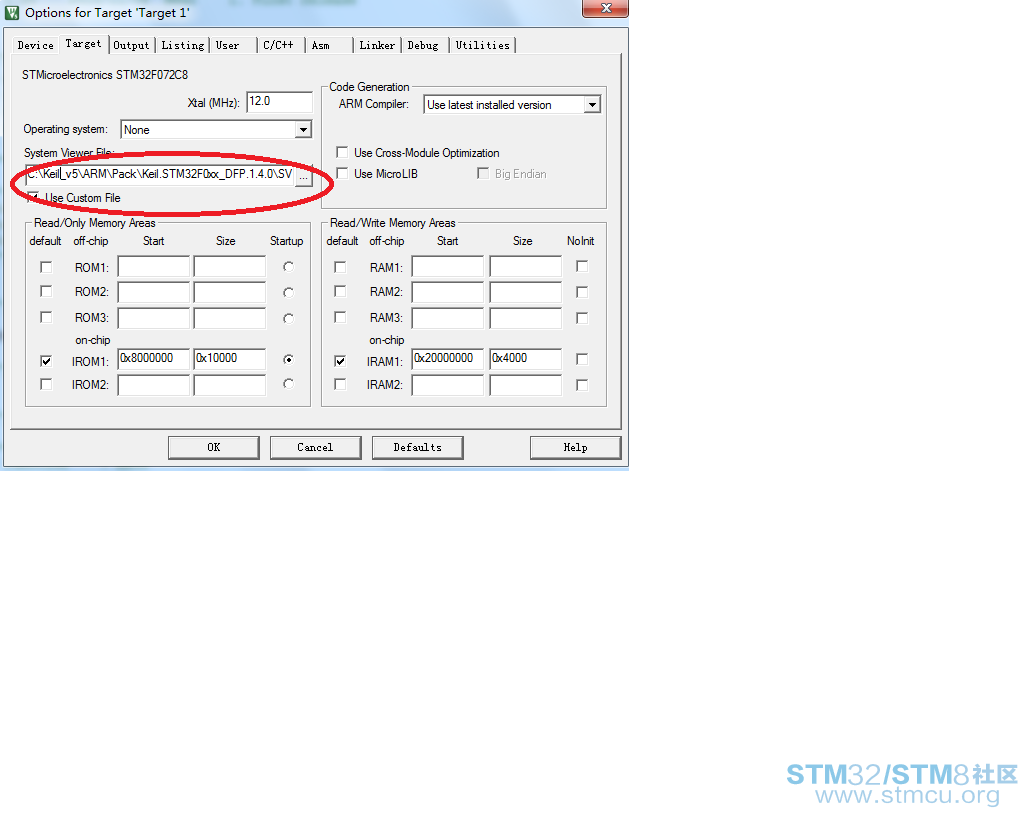This screenshot has width=1024, height=820.
Task: Click the RAM3 Start address field
Action: point(447,318)
